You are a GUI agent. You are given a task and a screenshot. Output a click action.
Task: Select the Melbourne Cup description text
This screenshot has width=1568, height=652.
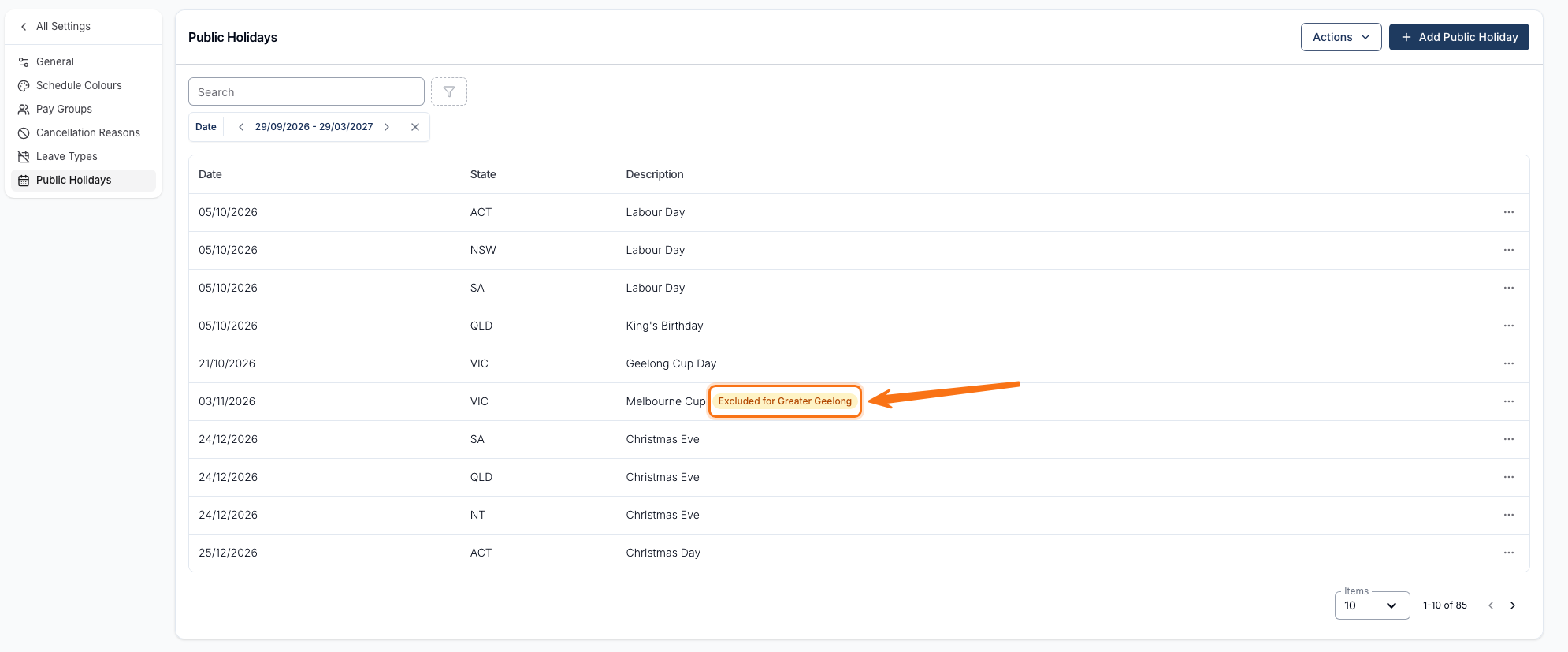coord(666,401)
